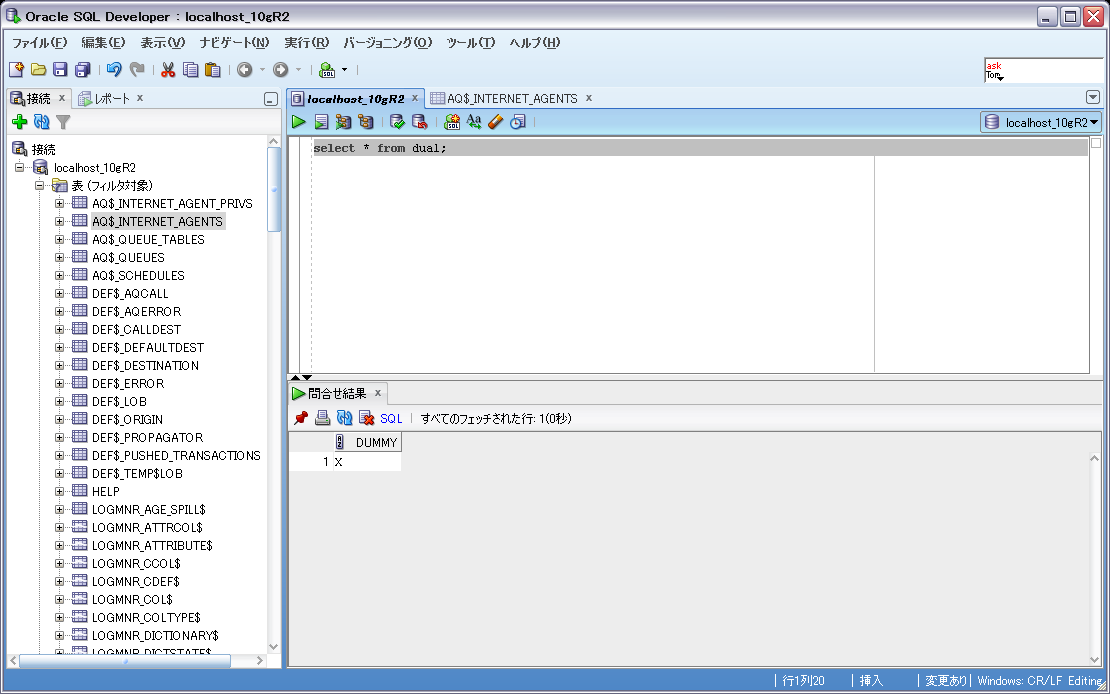The width and height of the screenshot is (1110, 694).
Task: Refresh the query result grid
Action: (345, 419)
